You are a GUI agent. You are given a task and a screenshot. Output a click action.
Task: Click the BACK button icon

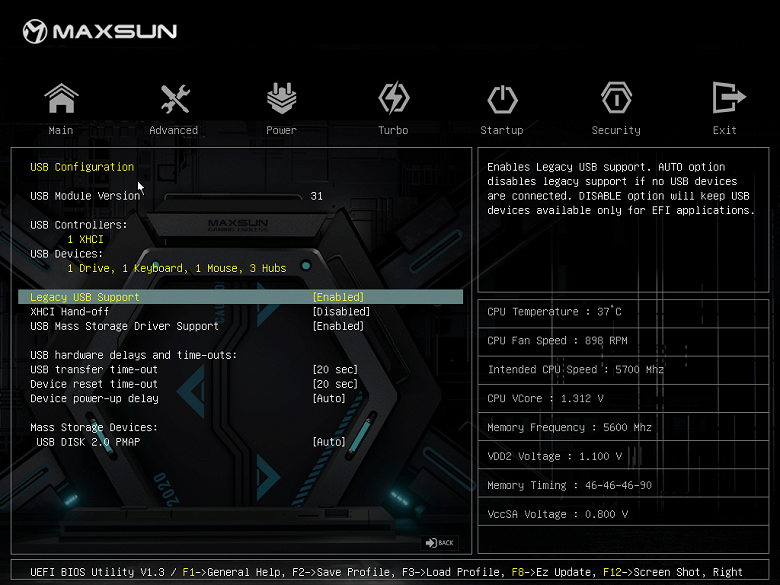[x=439, y=543]
